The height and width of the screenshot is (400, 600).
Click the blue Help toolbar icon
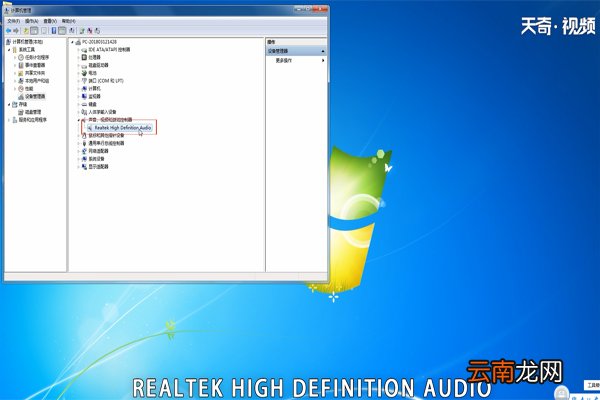(54, 31)
